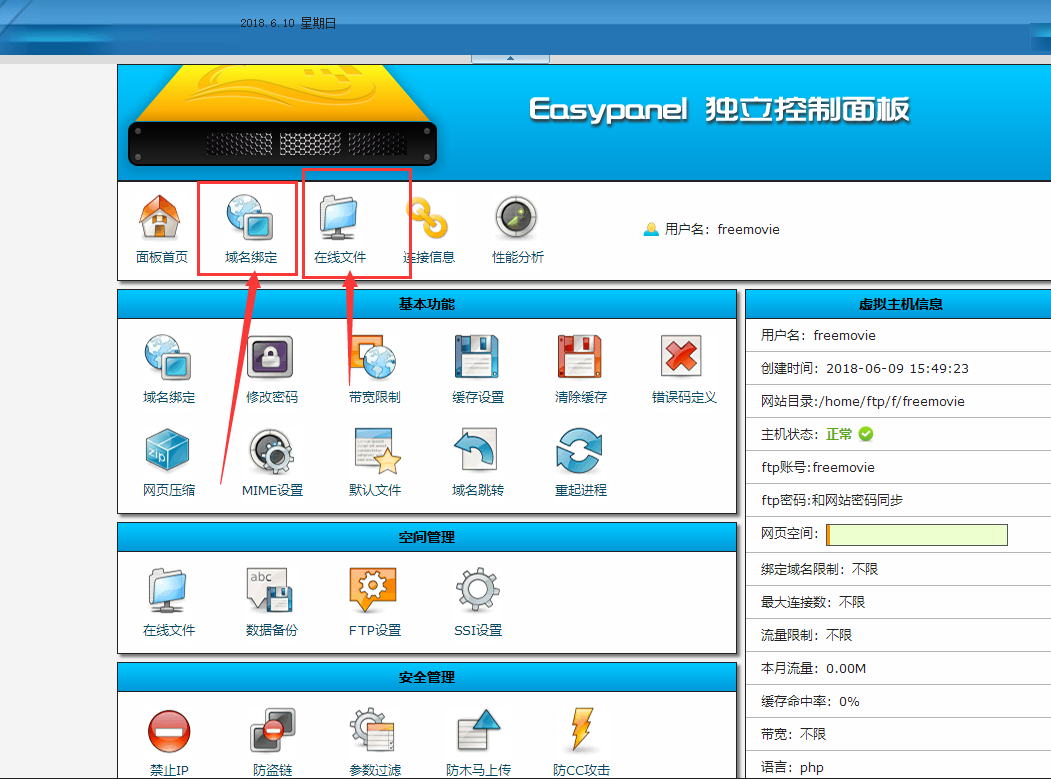Click the 本月流量: 0.00M row
Viewport: 1051px width, 779px height.
pyautogui.click(x=899, y=668)
